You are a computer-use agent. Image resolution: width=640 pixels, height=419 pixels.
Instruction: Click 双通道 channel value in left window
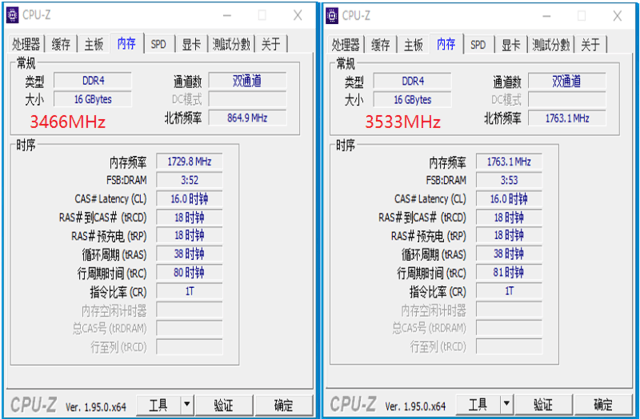click(x=247, y=81)
